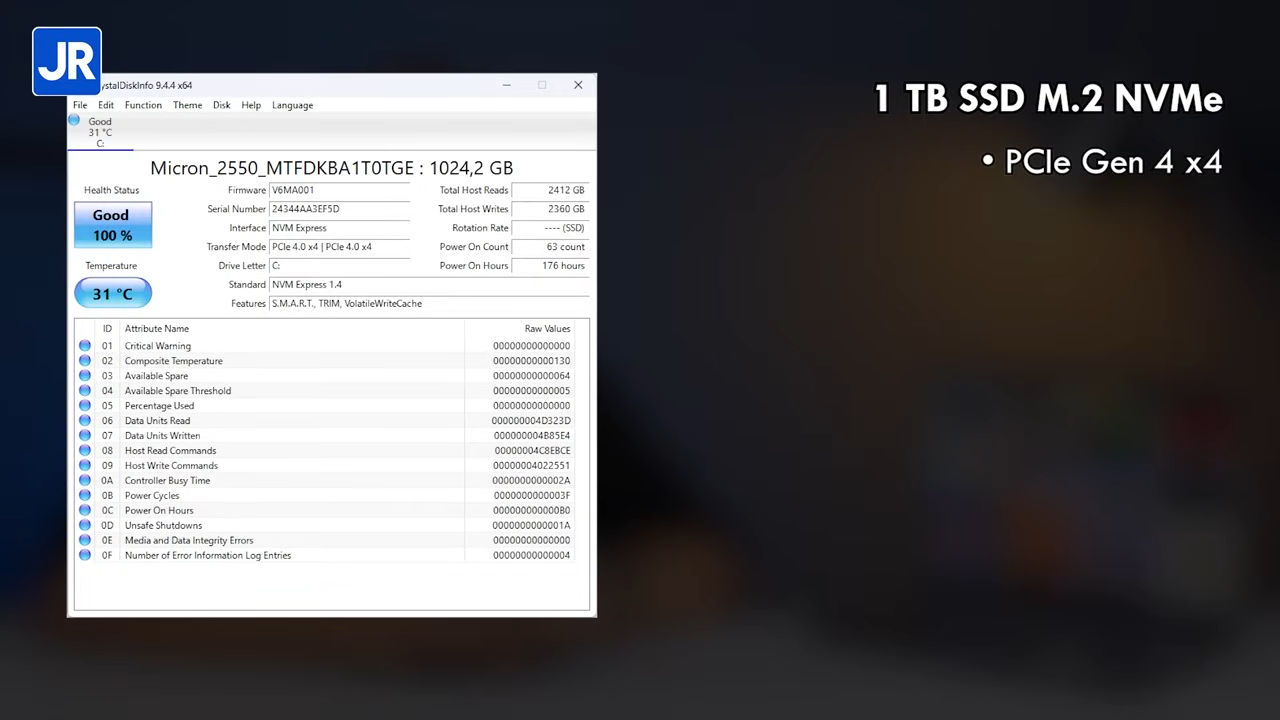Open the Language menu
The image size is (1280, 720).
coord(292,105)
